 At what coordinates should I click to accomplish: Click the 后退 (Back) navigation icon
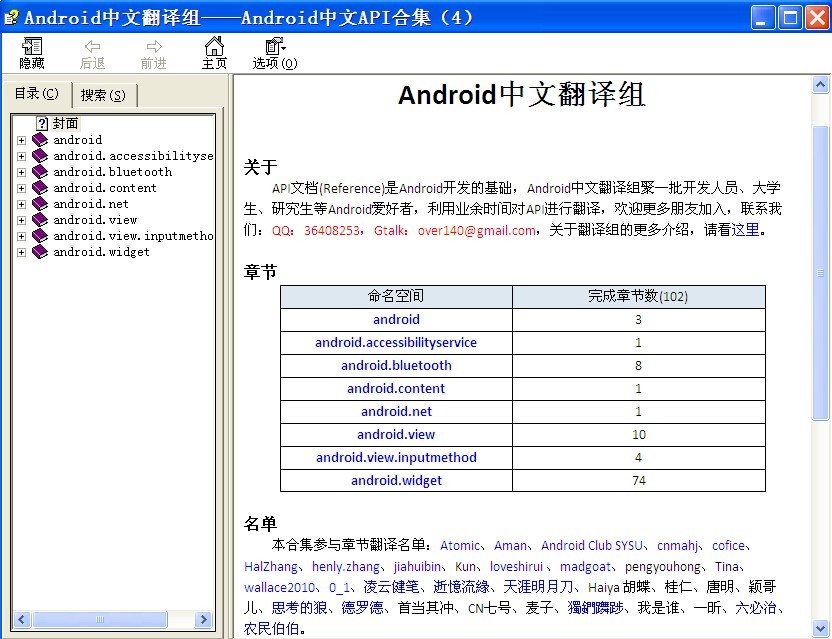(x=92, y=52)
